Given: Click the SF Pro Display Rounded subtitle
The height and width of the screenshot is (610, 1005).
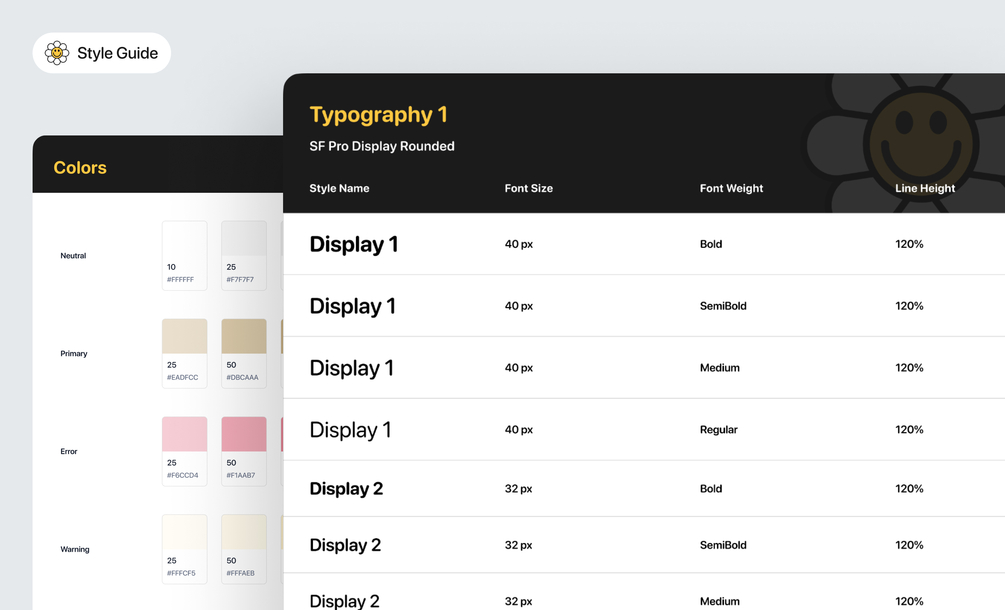Looking at the screenshot, I should point(382,146).
